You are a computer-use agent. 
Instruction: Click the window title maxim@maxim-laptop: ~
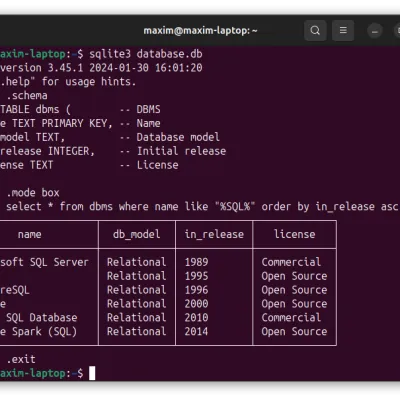point(200,31)
